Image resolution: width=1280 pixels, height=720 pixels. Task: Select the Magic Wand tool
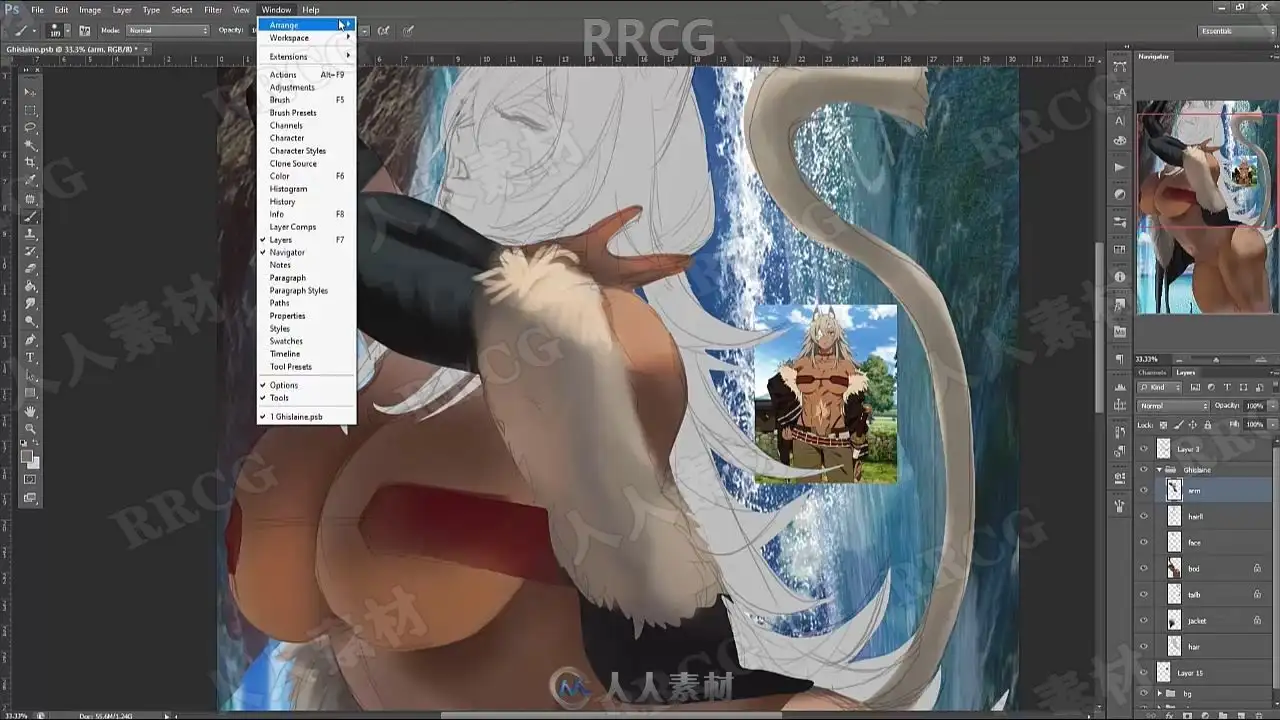point(31,145)
